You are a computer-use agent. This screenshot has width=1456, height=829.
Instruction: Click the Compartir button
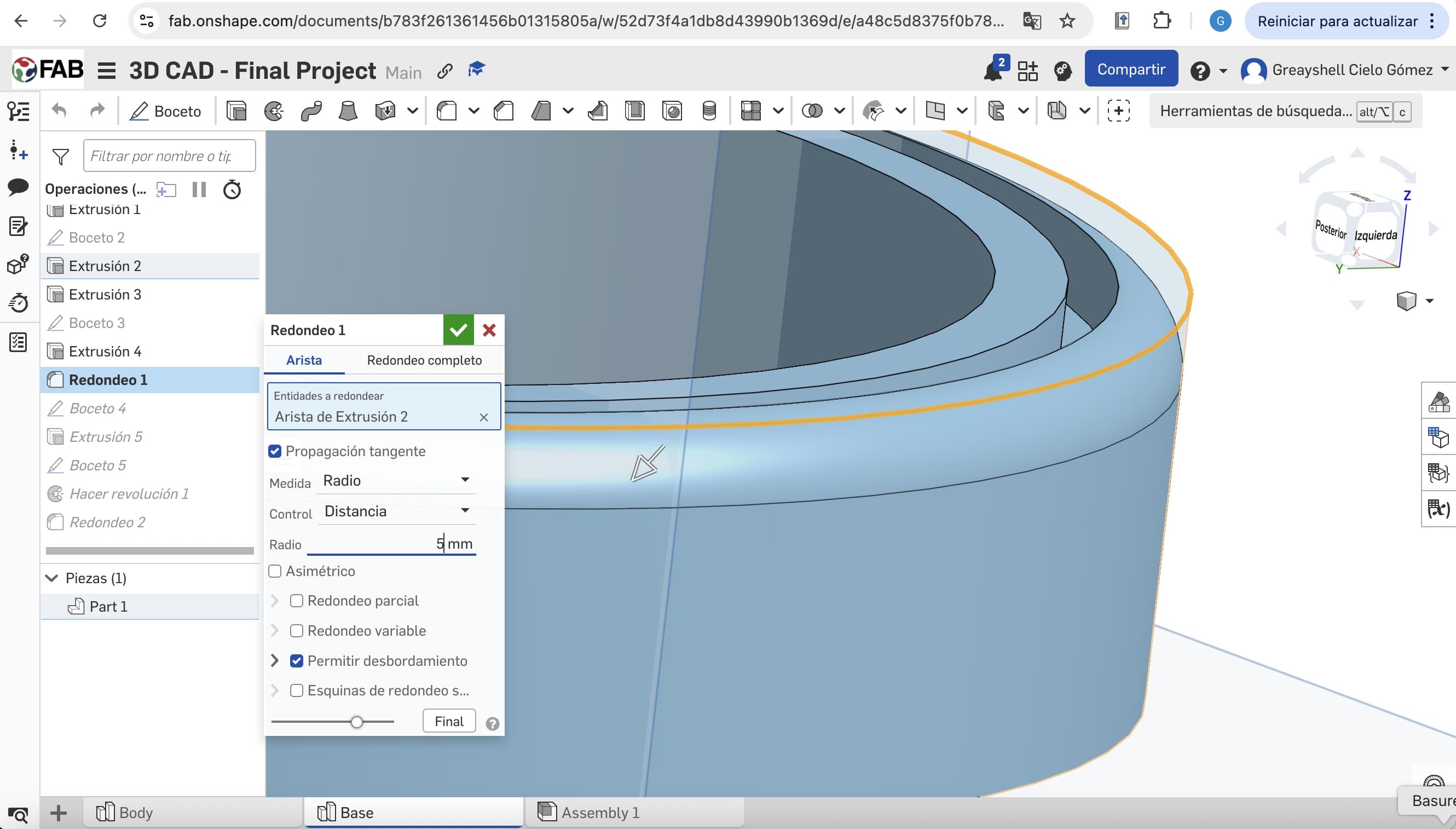1130,70
